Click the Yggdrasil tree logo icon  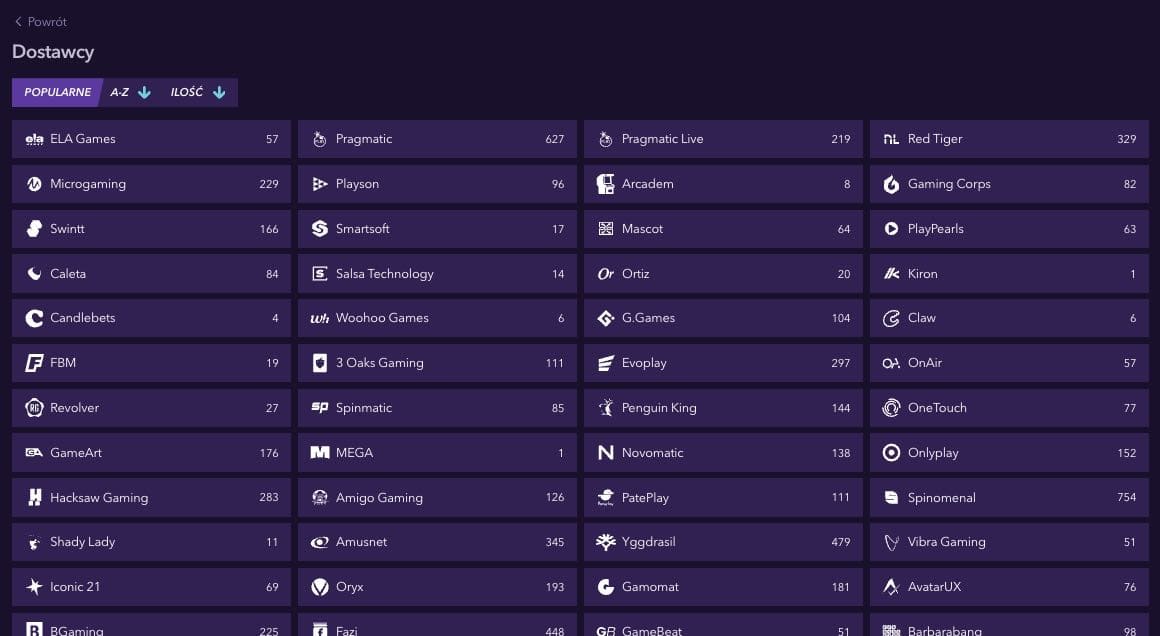point(605,542)
